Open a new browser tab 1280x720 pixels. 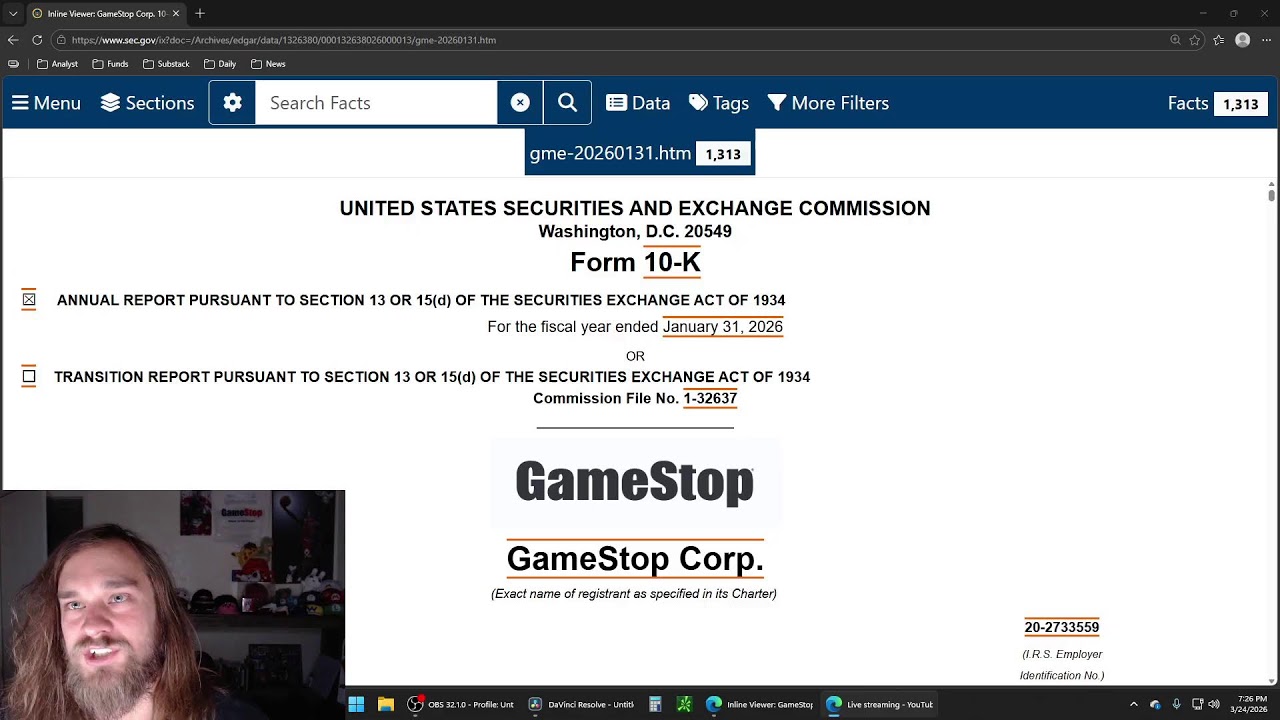200,14
